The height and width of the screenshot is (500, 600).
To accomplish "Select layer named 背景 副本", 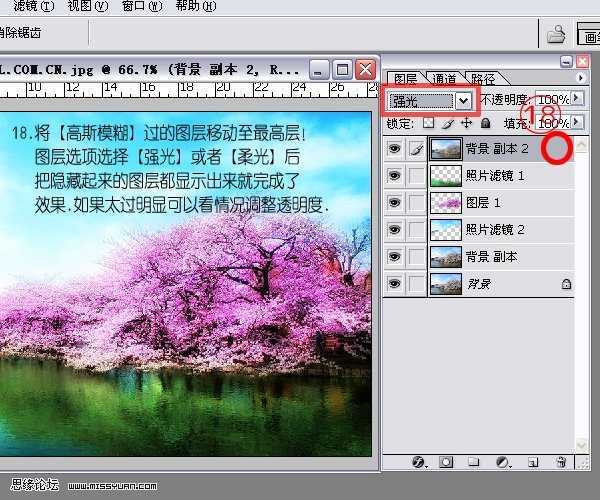I will (x=491, y=257).
